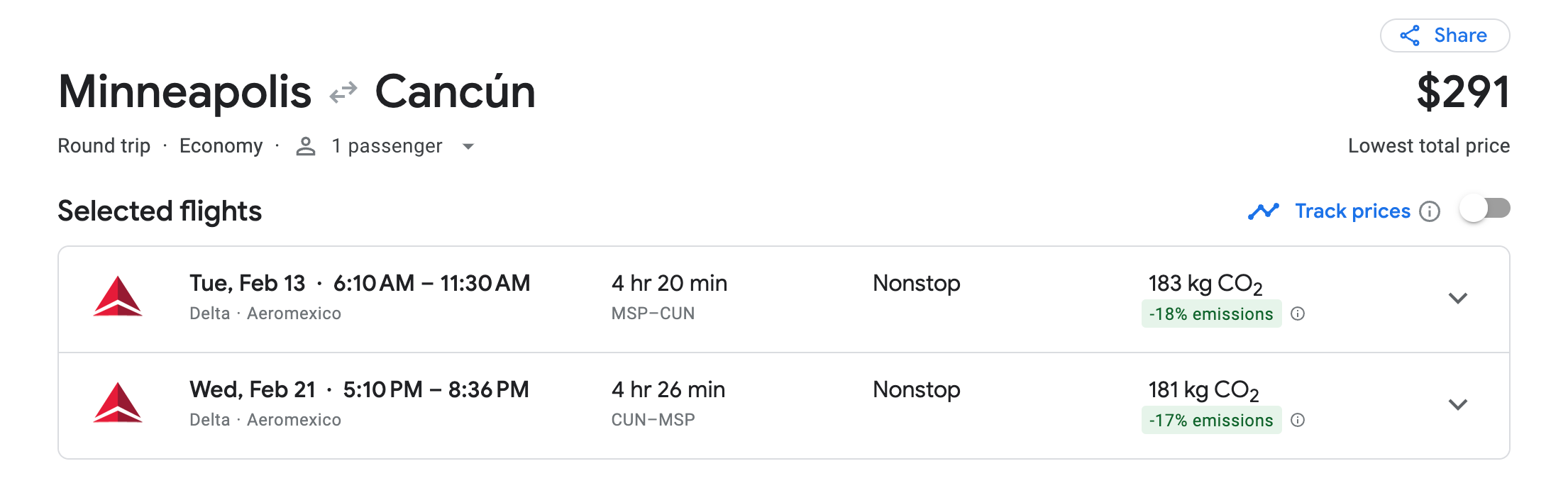
Task: Click the info icon beside -18% emissions
Action: pyautogui.click(x=1298, y=314)
